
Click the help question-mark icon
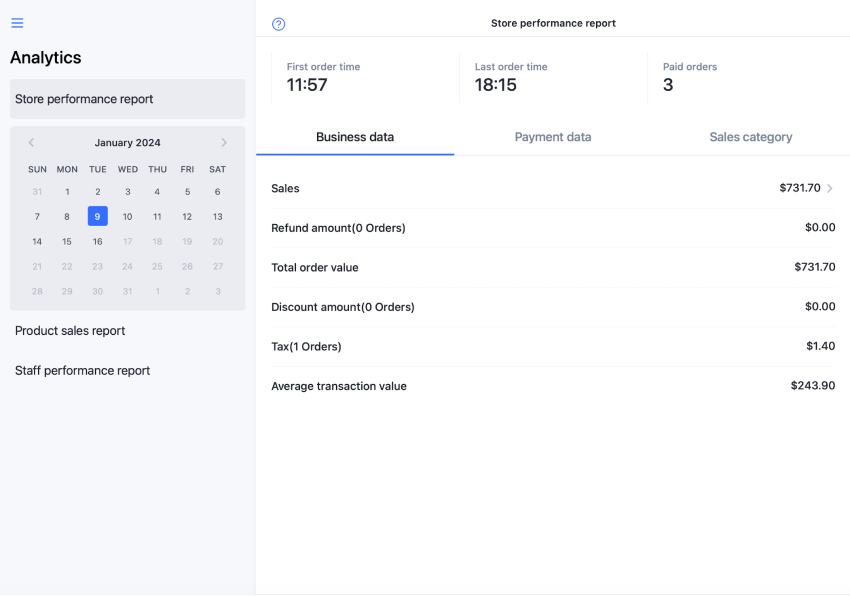click(x=277, y=23)
